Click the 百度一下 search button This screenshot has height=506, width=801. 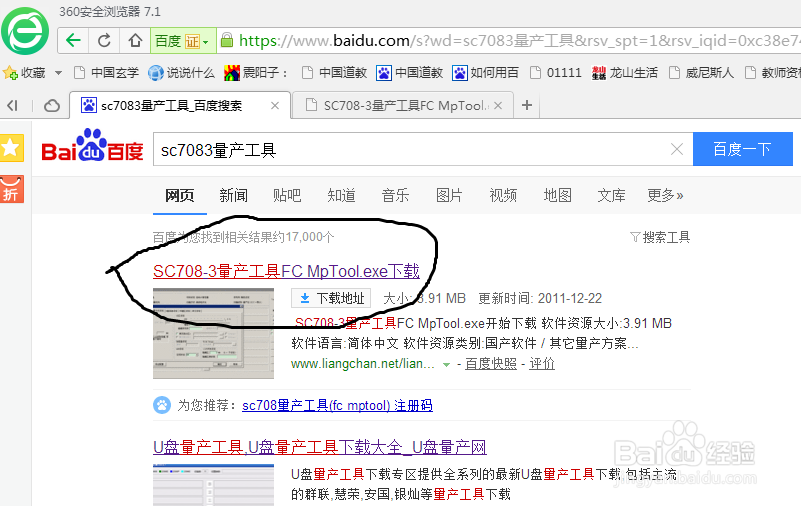coord(742,149)
